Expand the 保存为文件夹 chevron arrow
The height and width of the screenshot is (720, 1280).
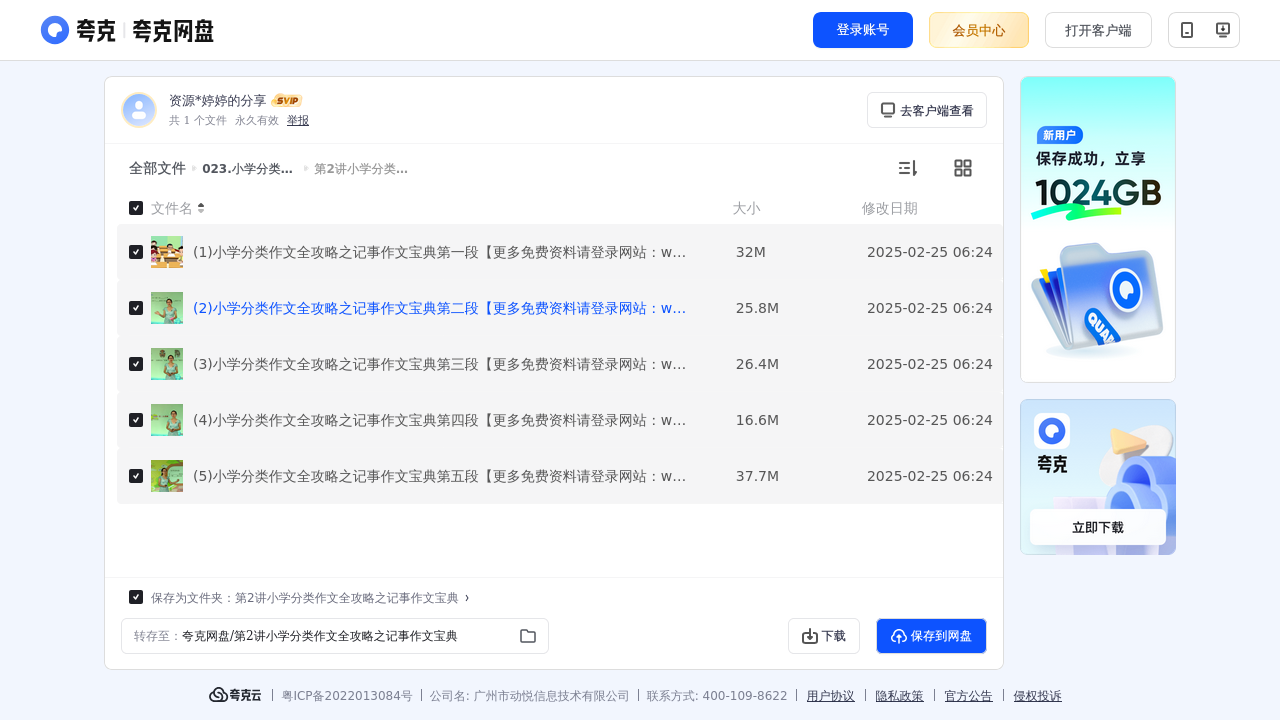coord(467,598)
